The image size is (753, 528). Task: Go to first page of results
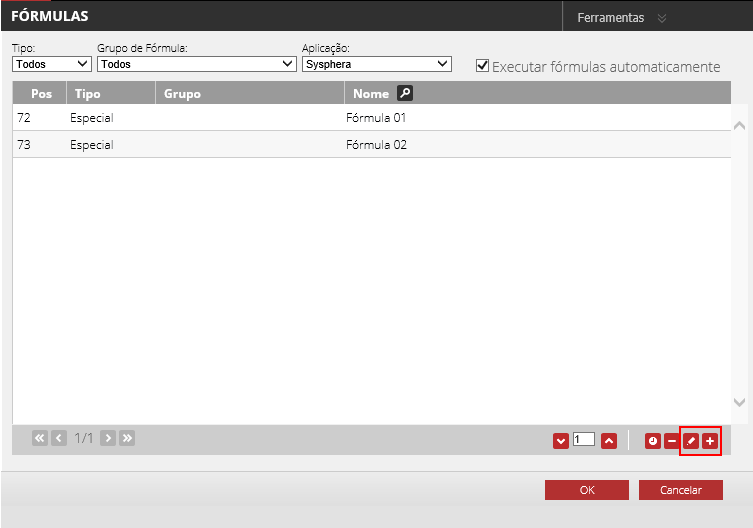(40, 438)
